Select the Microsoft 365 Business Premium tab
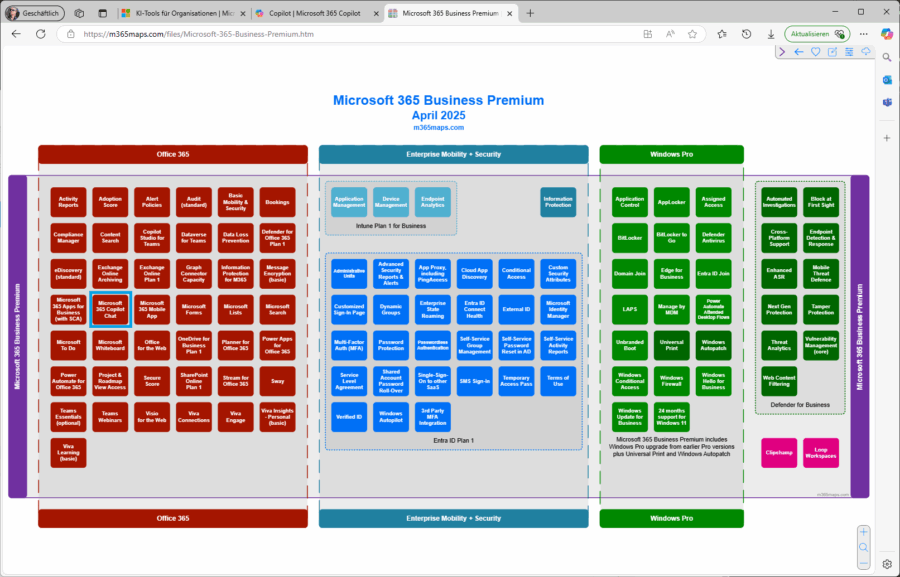The height and width of the screenshot is (577, 900). [451, 13]
